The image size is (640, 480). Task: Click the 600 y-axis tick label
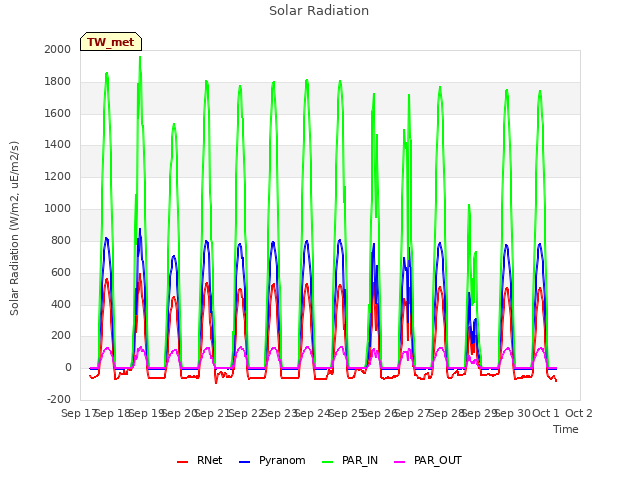[x=61, y=272]
